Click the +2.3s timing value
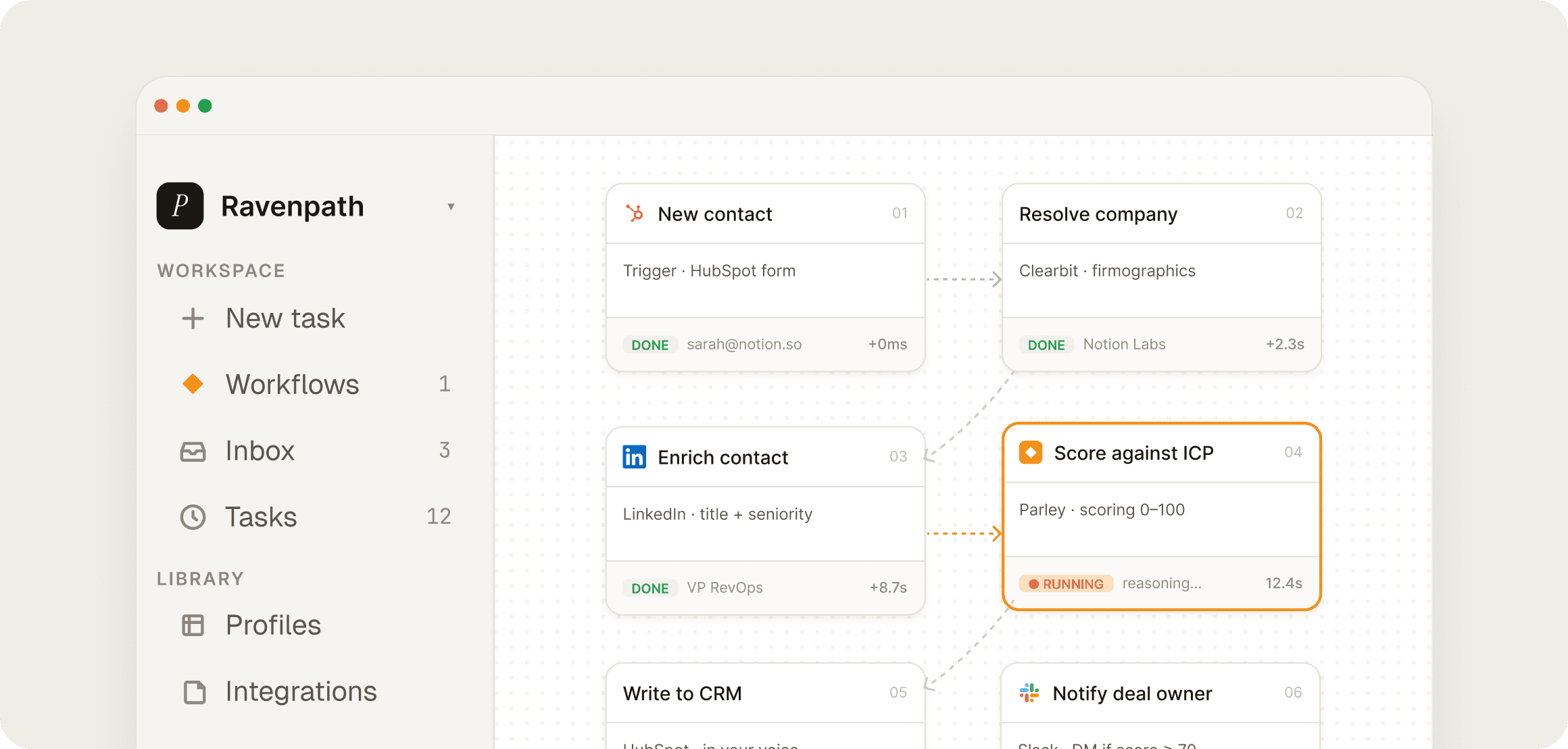Viewport: 1568px width, 749px height. point(1285,344)
